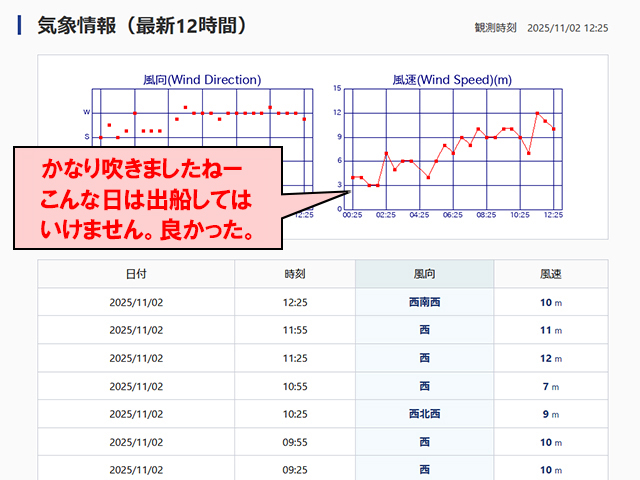Click the 風速(Wind Speed) chart title
The height and width of the screenshot is (480, 640).
point(452,79)
